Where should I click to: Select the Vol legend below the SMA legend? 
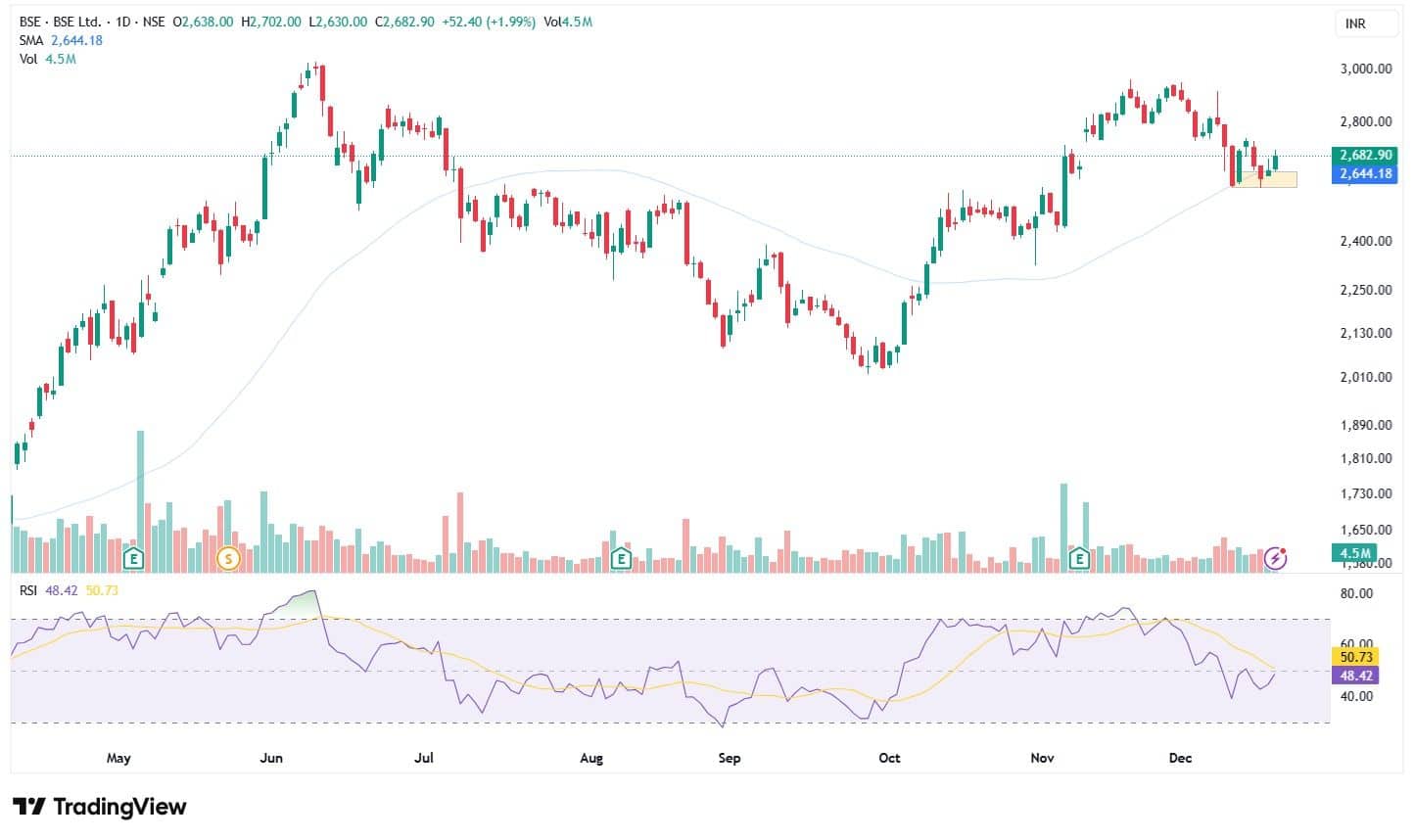pos(29,59)
